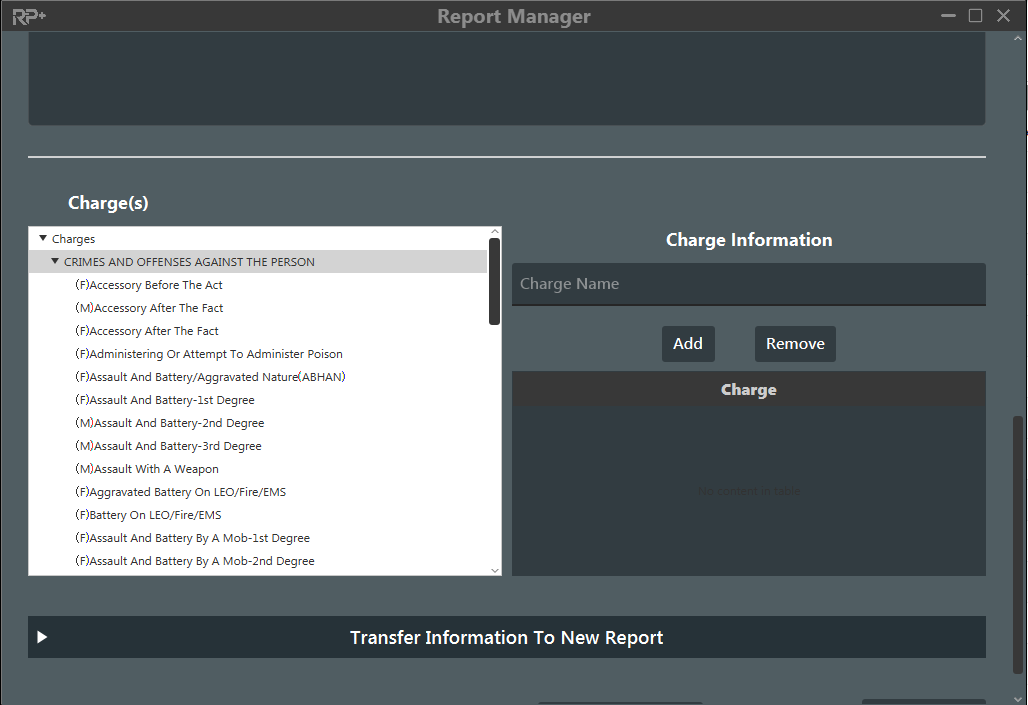The width and height of the screenshot is (1028, 705).
Task: Select (M)Accessory After The Fact charge
Action: 149,308
